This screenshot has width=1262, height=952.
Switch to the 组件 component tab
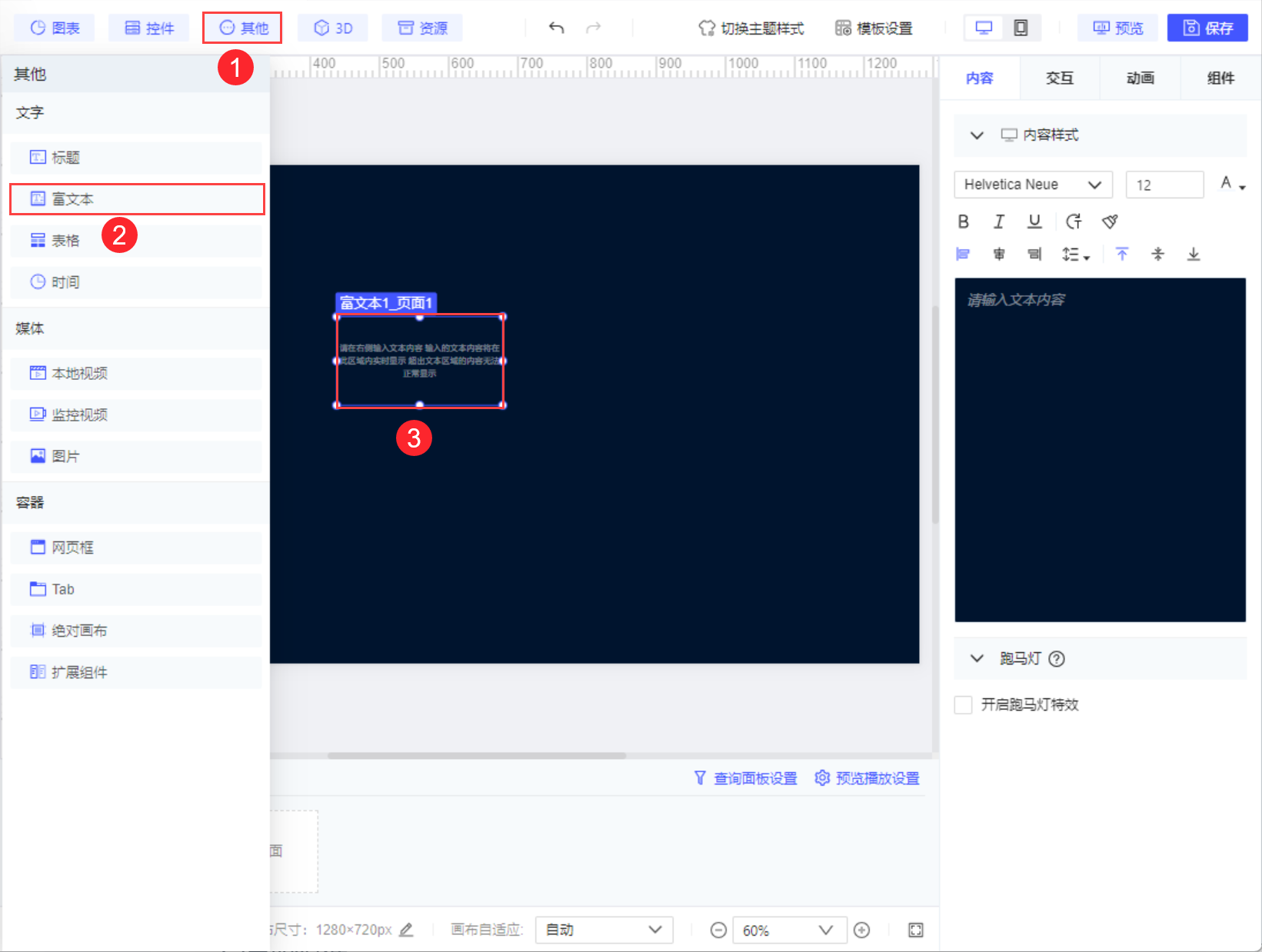[x=1220, y=78]
